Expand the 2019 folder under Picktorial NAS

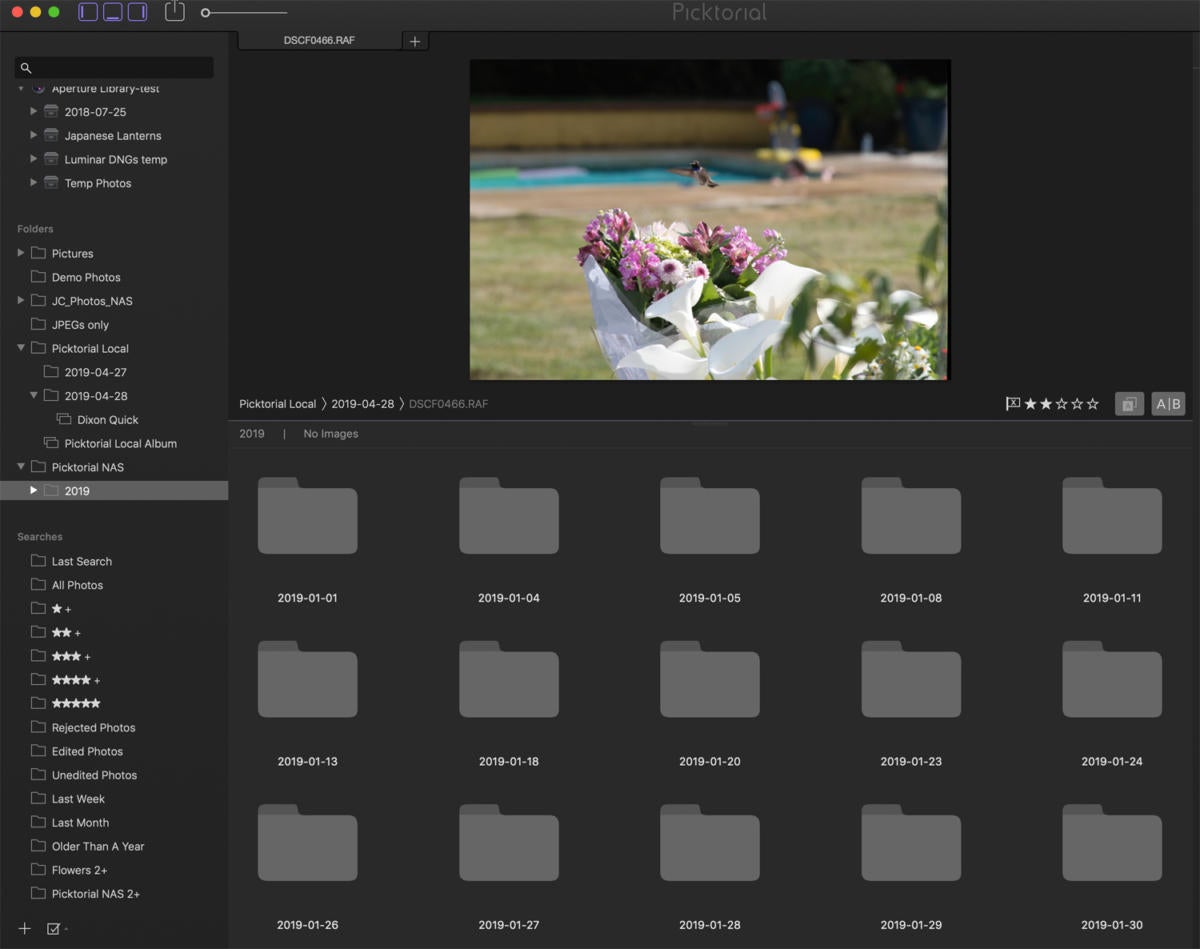pos(34,491)
